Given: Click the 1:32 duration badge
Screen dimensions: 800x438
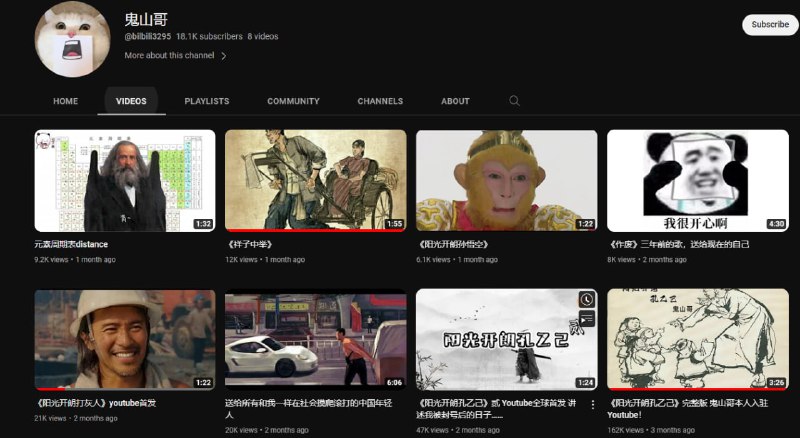Looking at the screenshot, I should (x=203, y=224).
